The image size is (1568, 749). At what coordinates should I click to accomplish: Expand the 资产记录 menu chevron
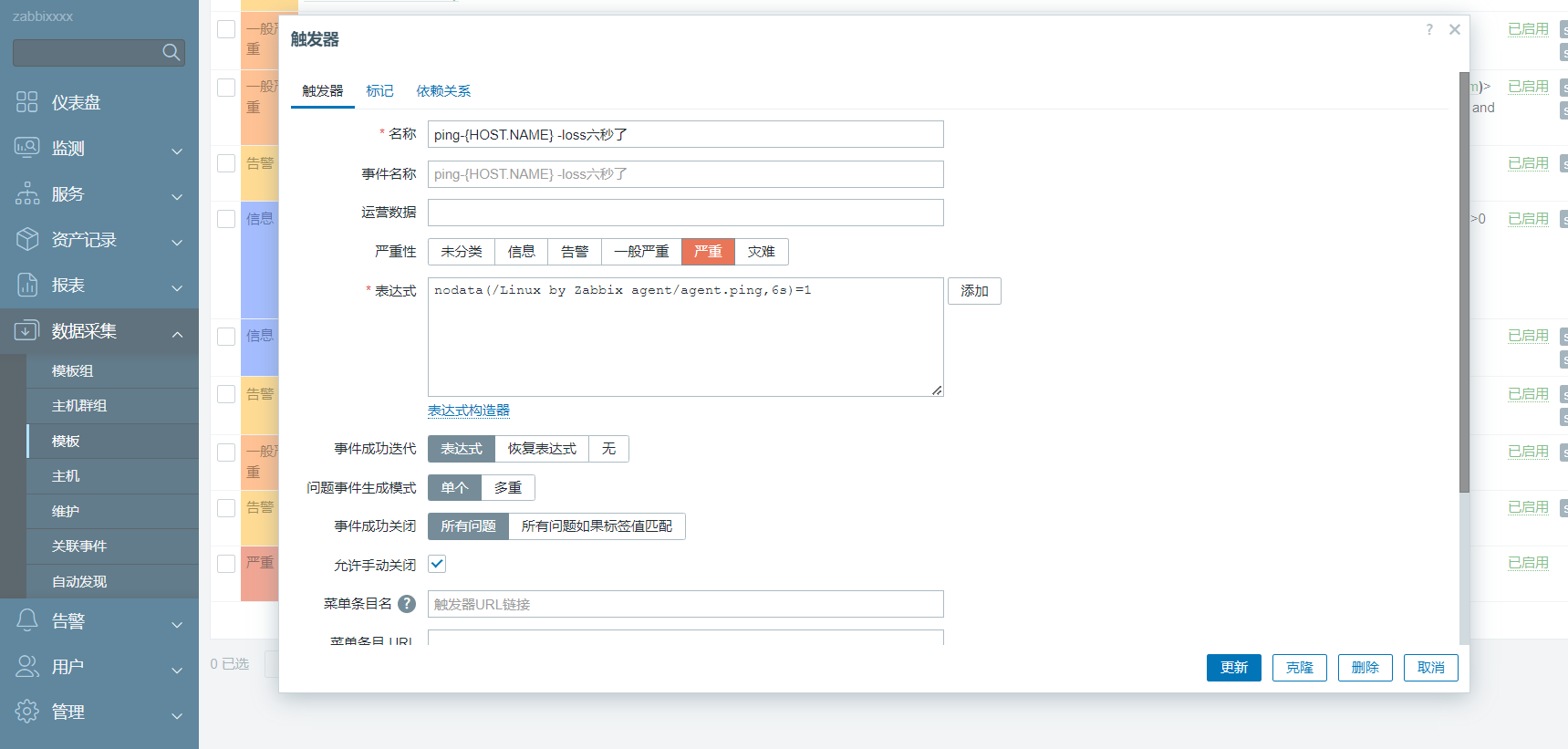[x=177, y=243]
